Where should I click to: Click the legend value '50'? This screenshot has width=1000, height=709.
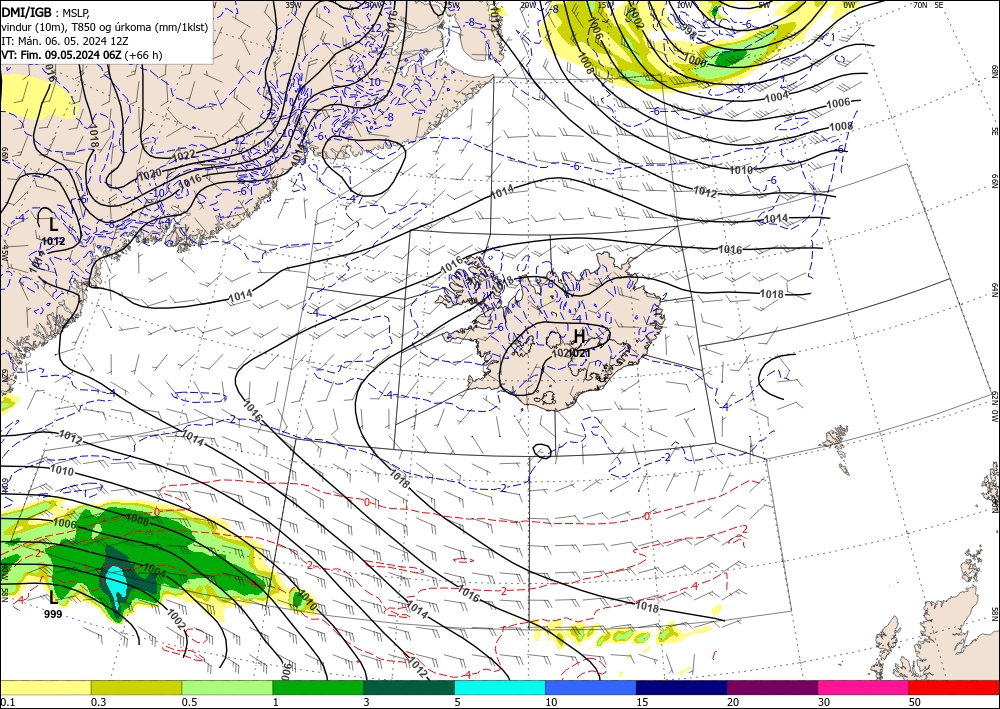915,702
